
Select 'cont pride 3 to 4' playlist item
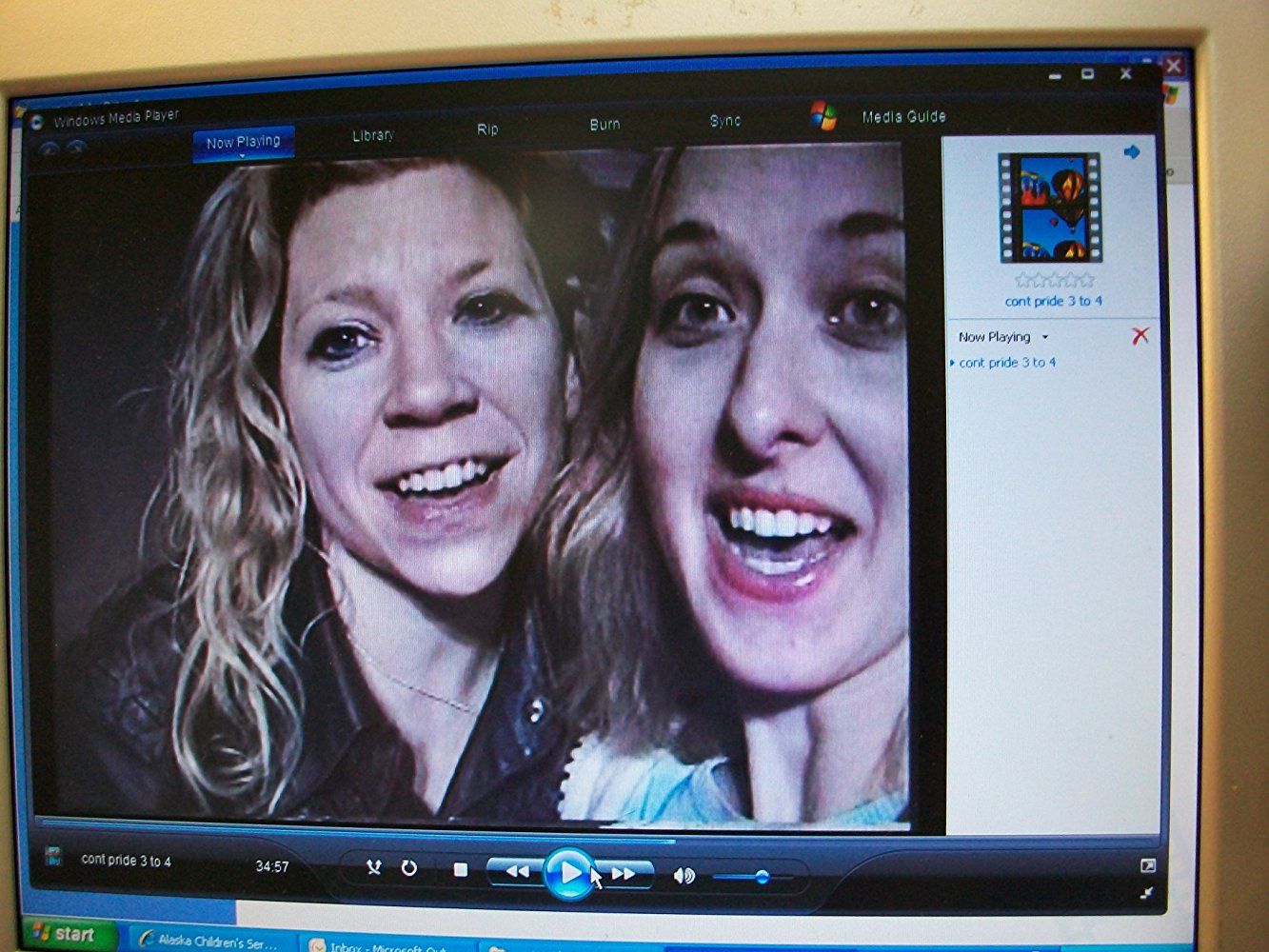click(x=1007, y=363)
